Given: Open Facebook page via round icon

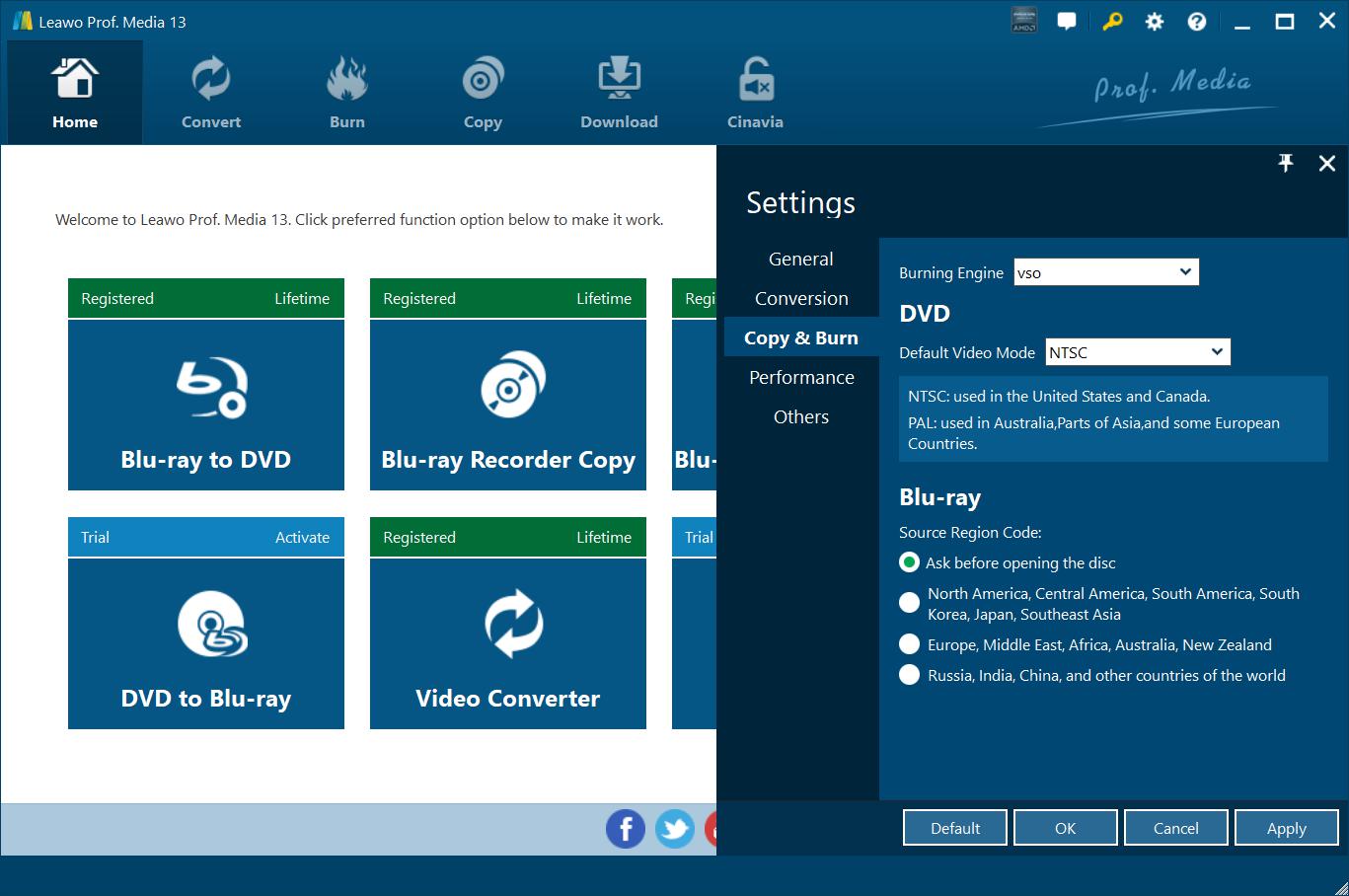Looking at the screenshot, I should pyautogui.click(x=626, y=829).
